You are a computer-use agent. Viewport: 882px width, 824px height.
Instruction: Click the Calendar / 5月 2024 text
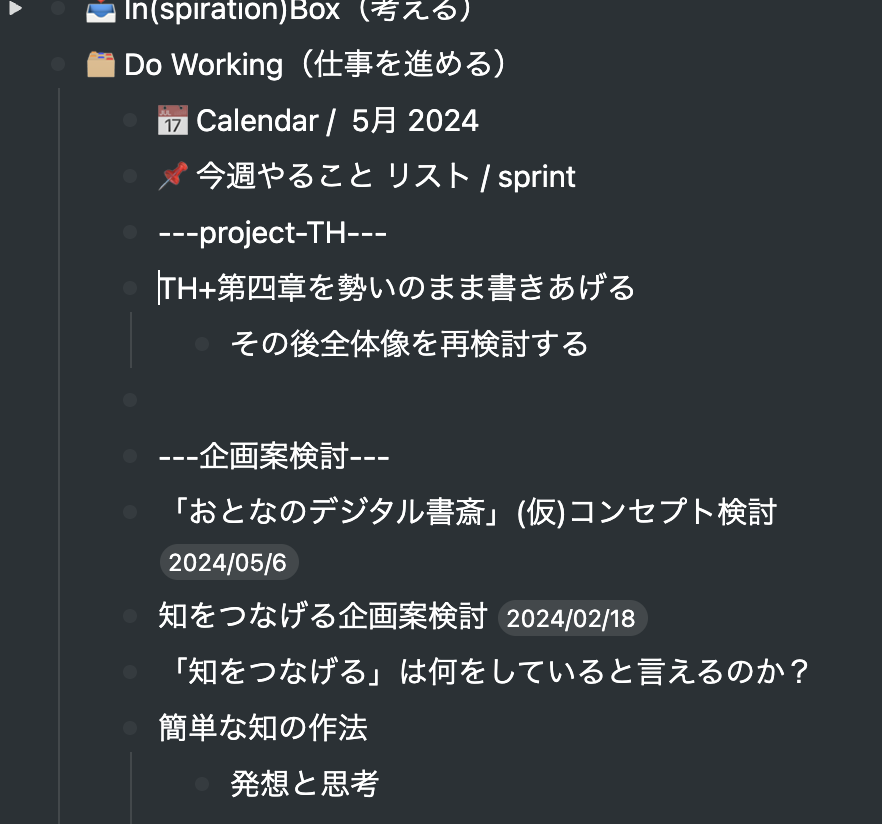(337, 120)
